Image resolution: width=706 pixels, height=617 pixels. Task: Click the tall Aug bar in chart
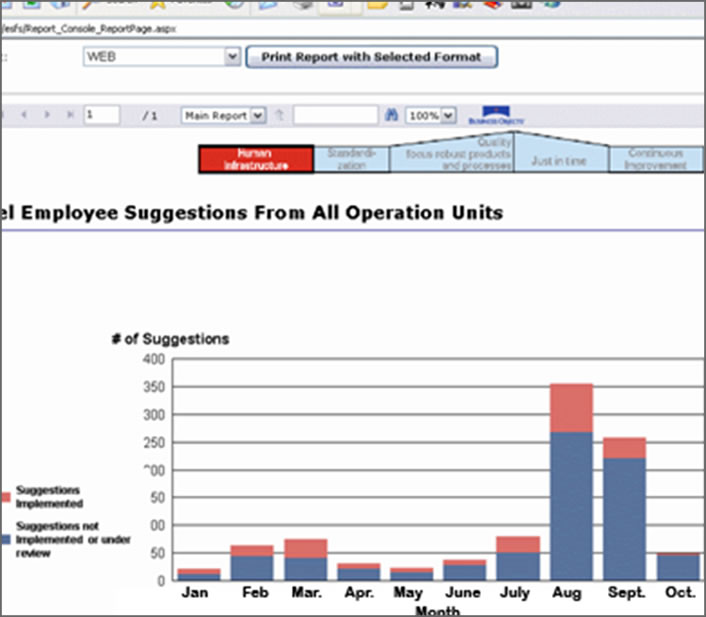tap(571, 480)
